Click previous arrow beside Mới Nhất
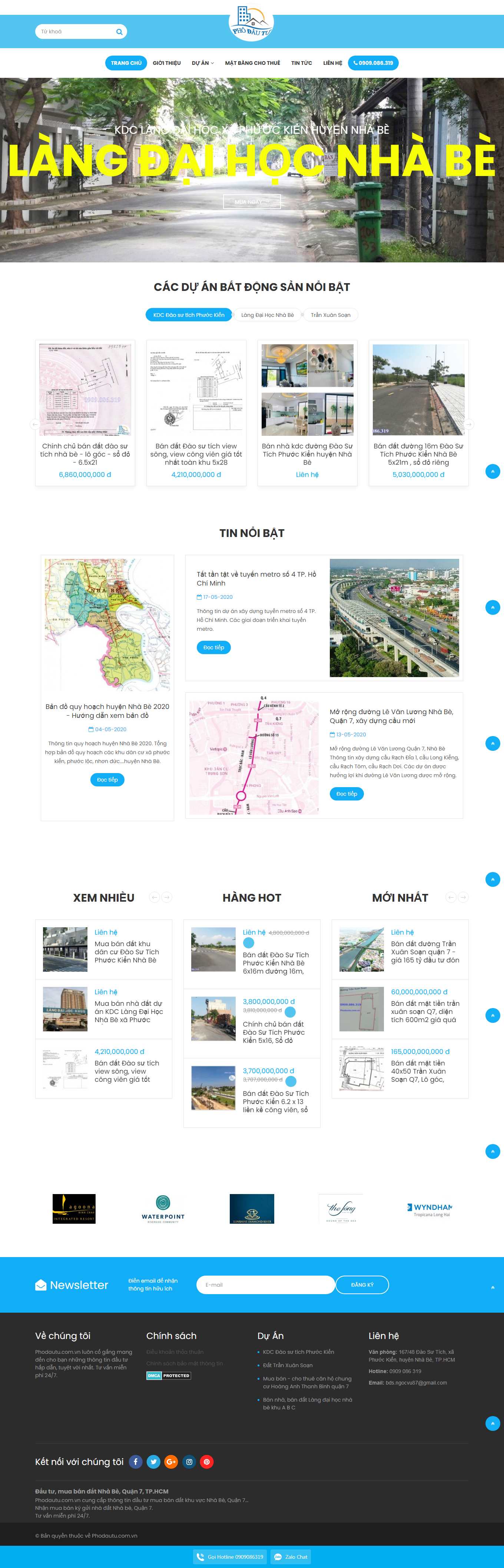This screenshot has width=504, height=1568. [450, 896]
